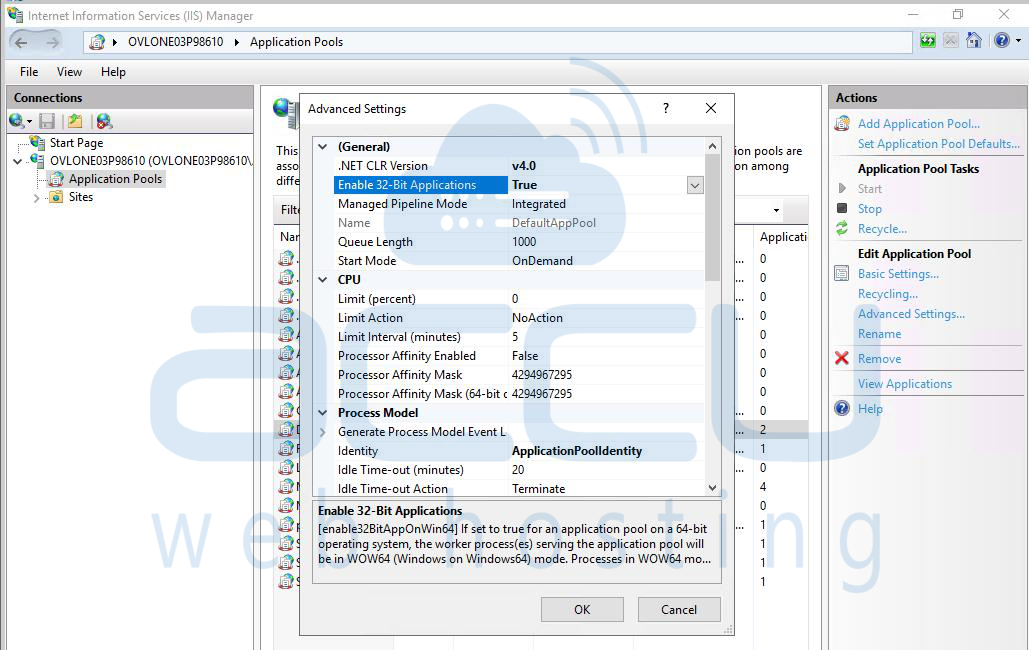
Task: Collapse the Process Model section
Action: 323,413
